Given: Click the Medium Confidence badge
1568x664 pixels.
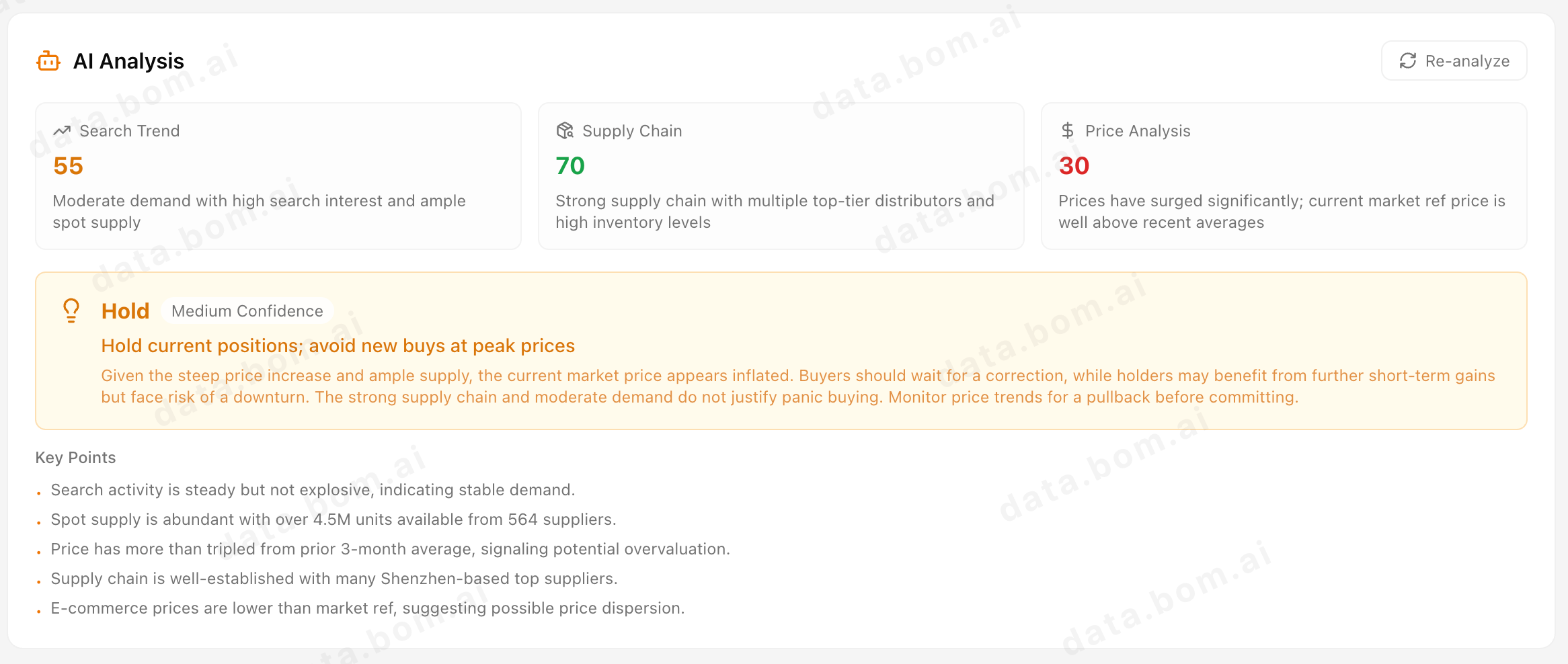Looking at the screenshot, I should pos(247,311).
